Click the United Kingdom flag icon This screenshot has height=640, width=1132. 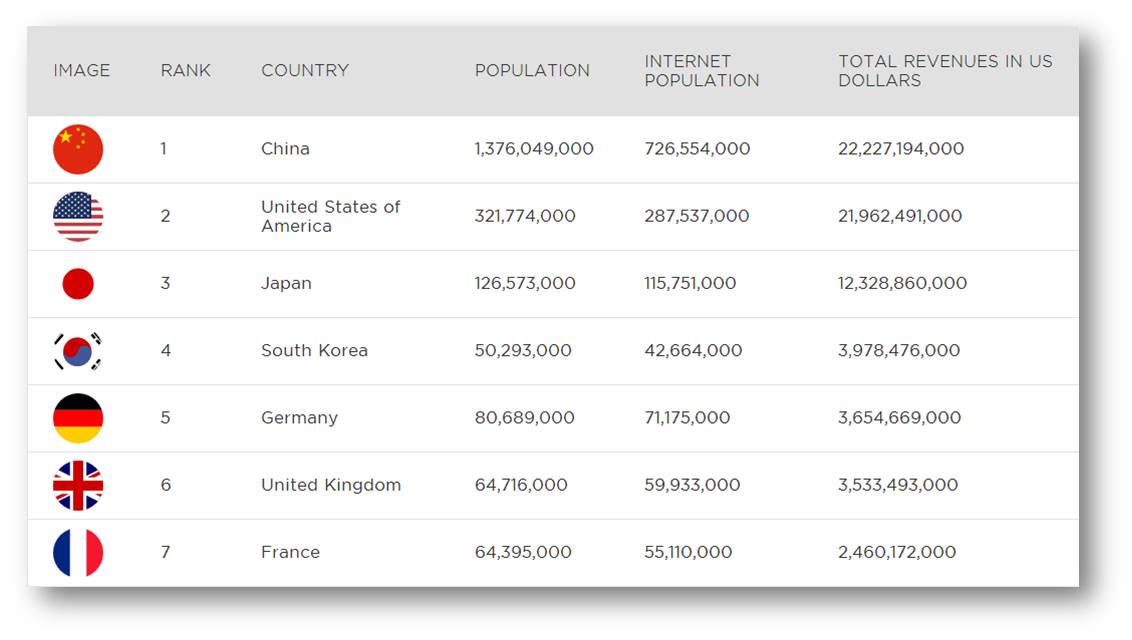(x=78, y=485)
